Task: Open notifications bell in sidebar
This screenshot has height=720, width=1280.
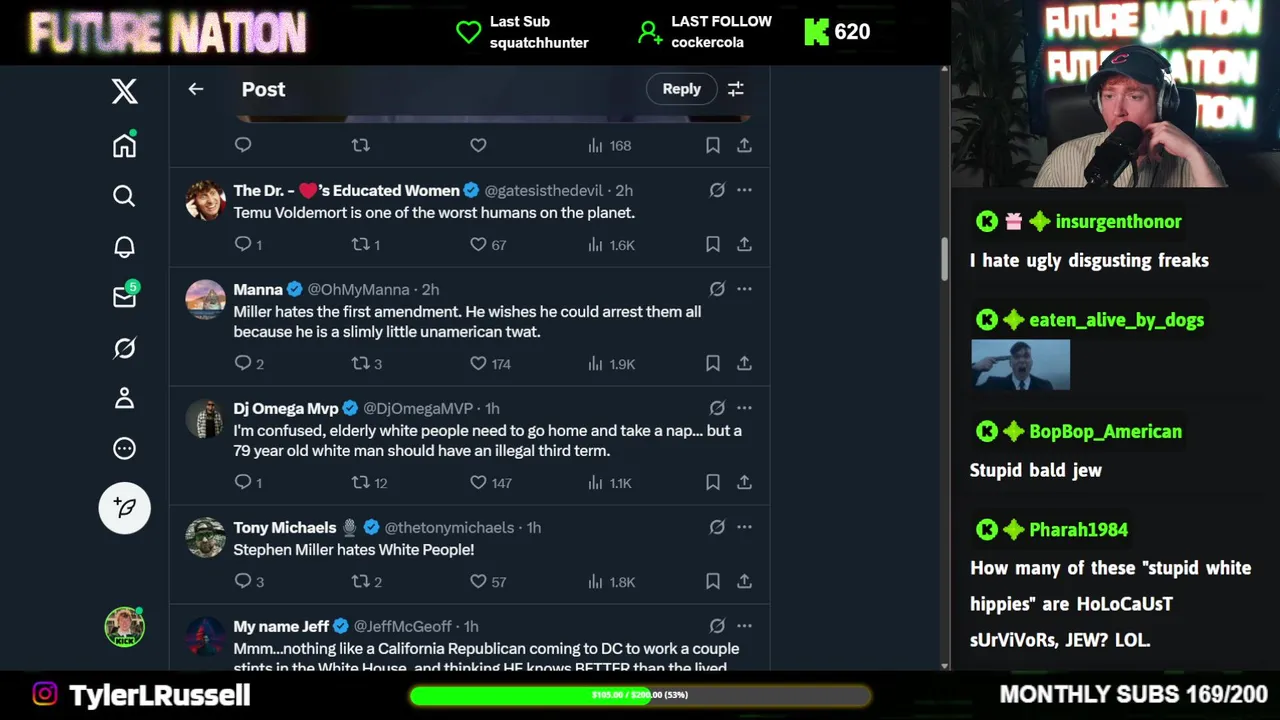Action: pyautogui.click(x=124, y=247)
